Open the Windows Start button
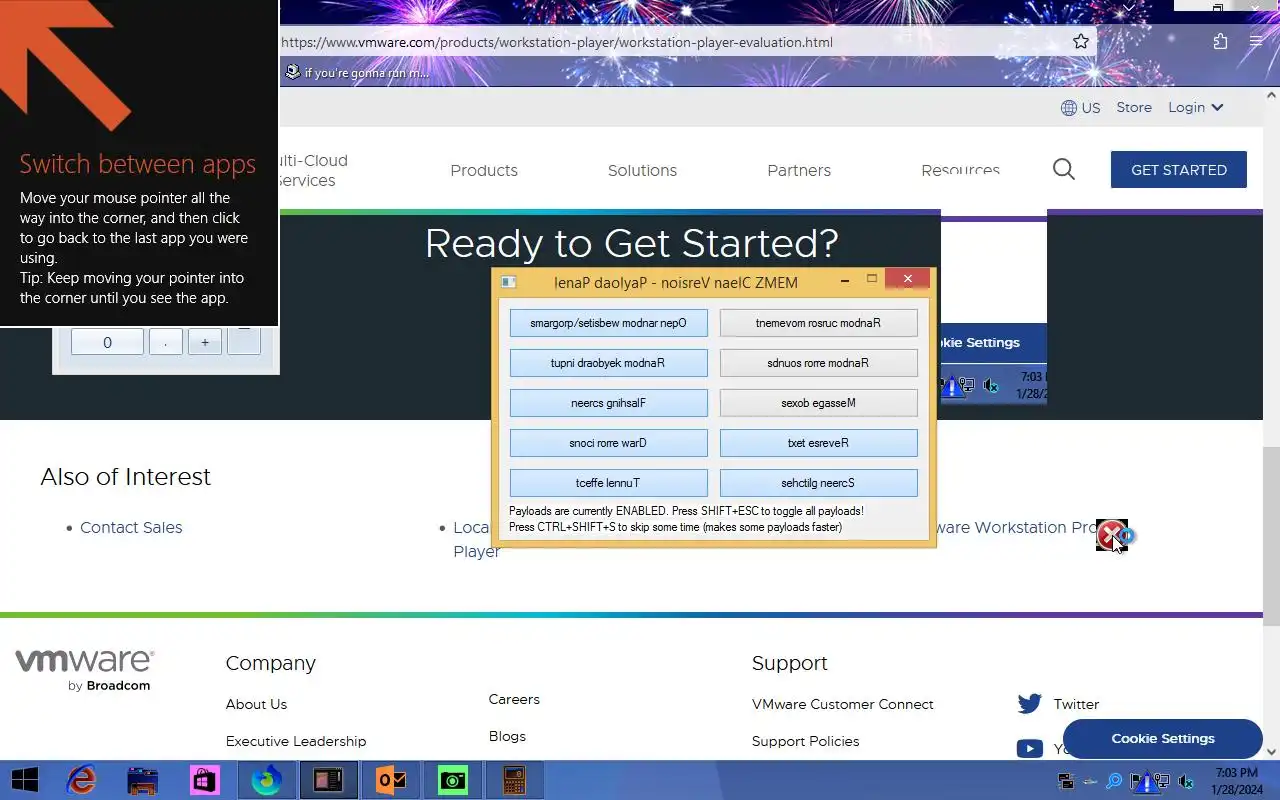Screen dimensions: 1280x800 point(25,780)
